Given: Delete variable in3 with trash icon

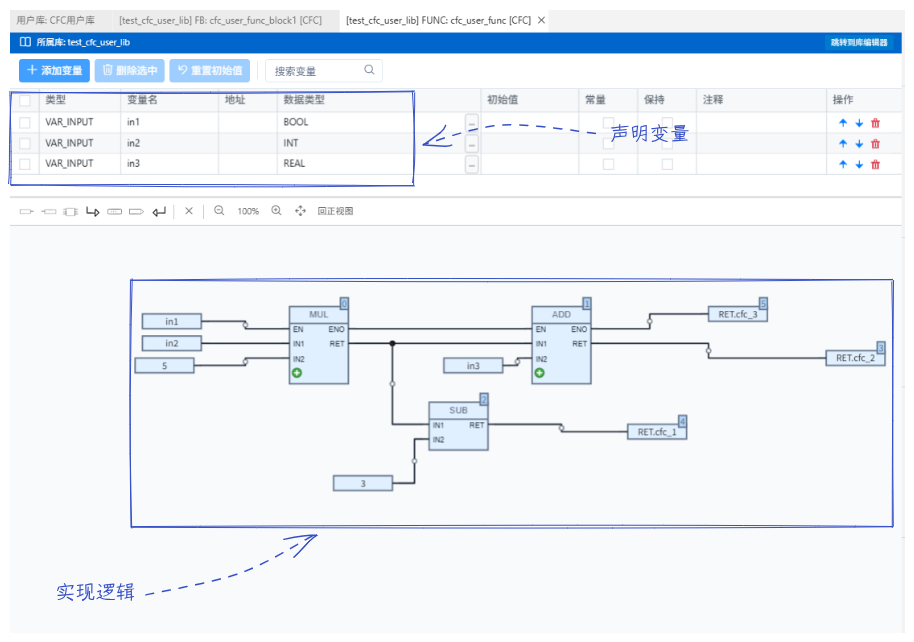Looking at the screenshot, I should [876, 164].
